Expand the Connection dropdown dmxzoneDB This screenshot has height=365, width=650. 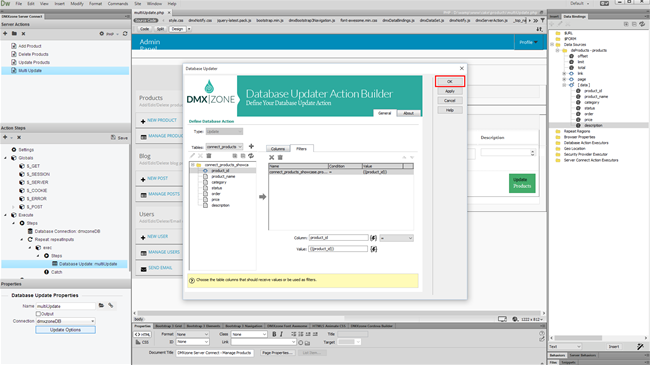(x=65, y=321)
